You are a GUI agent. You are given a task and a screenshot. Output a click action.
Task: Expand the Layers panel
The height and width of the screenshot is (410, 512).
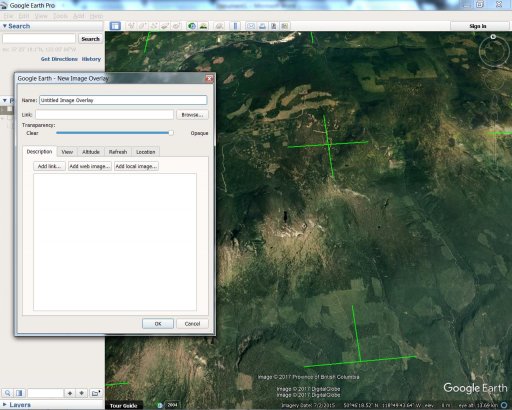tap(5, 405)
